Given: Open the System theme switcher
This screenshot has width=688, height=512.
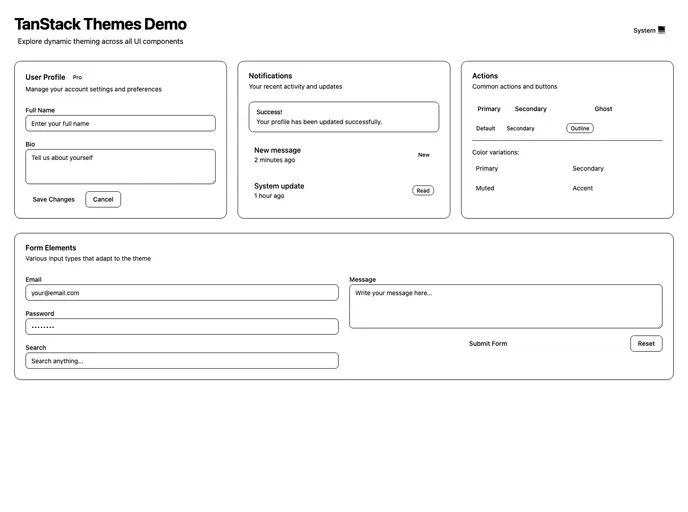Looking at the screenshot, I should tap(649, 30).
